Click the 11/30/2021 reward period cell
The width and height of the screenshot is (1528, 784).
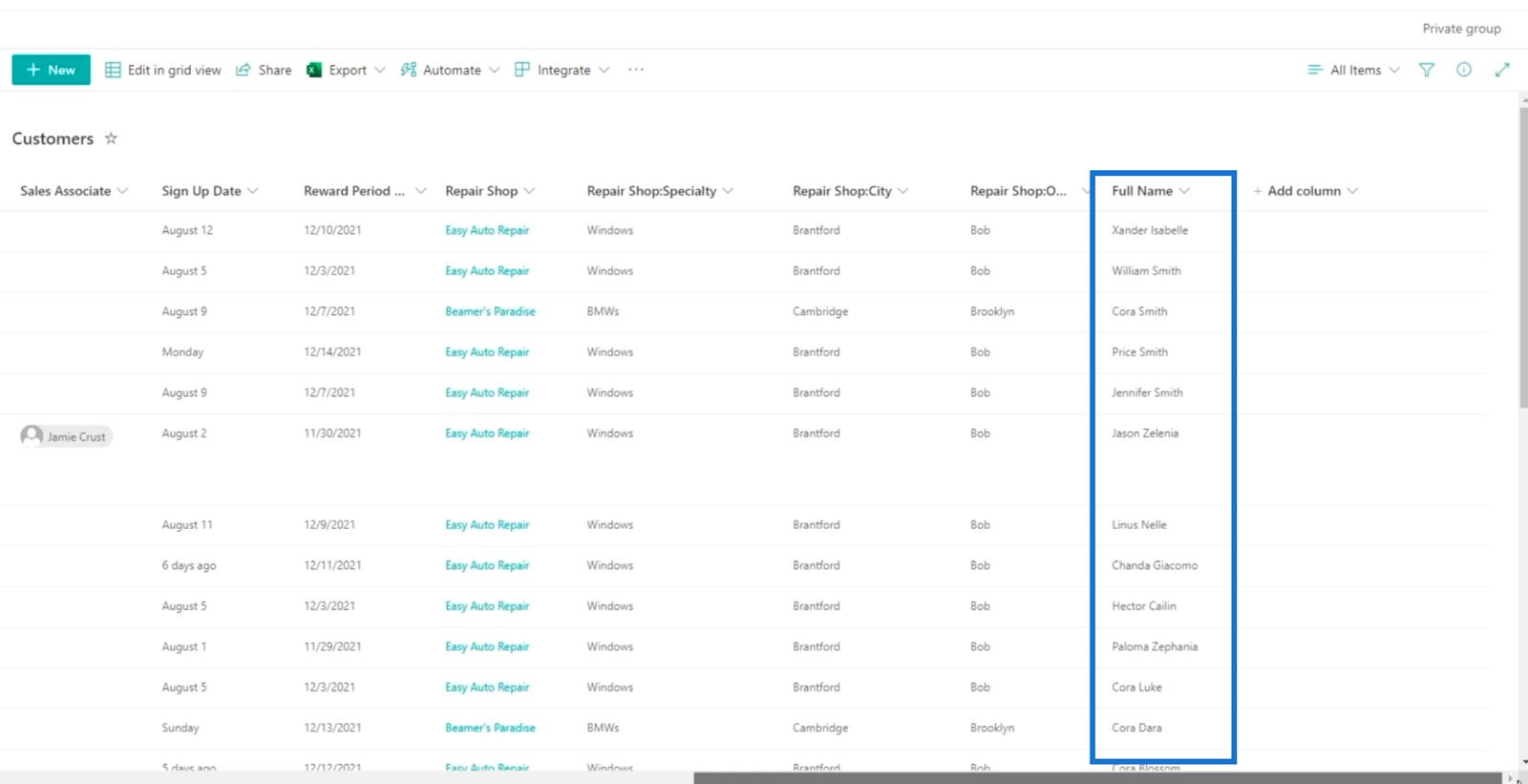click(332, 434)
